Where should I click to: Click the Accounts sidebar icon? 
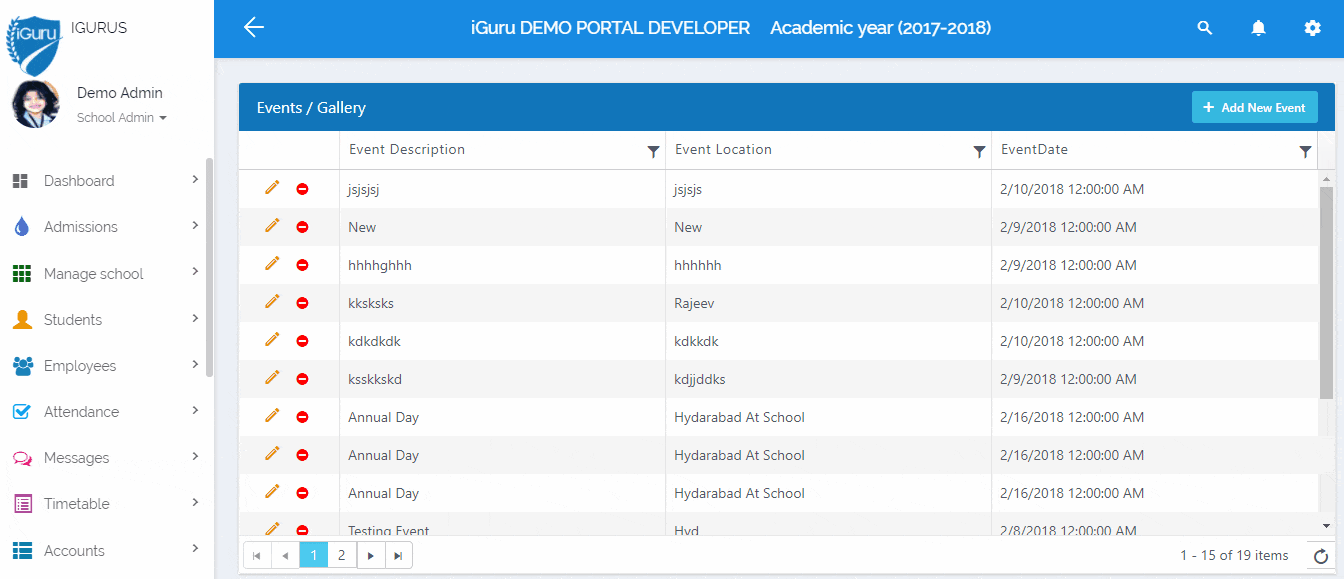22,551
